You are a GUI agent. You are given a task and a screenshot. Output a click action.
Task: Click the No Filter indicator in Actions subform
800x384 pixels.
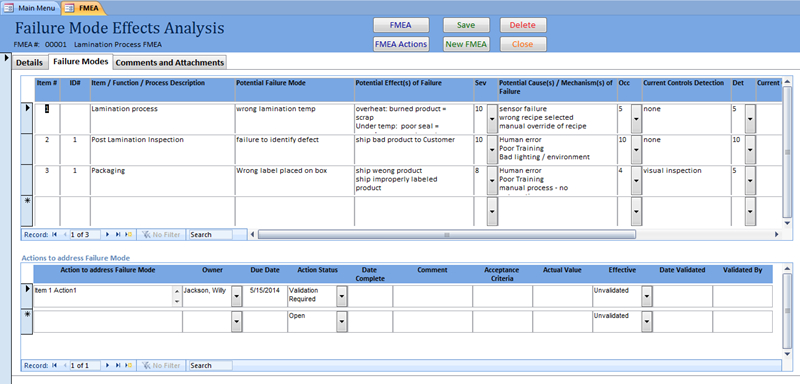tap(161, 365)
